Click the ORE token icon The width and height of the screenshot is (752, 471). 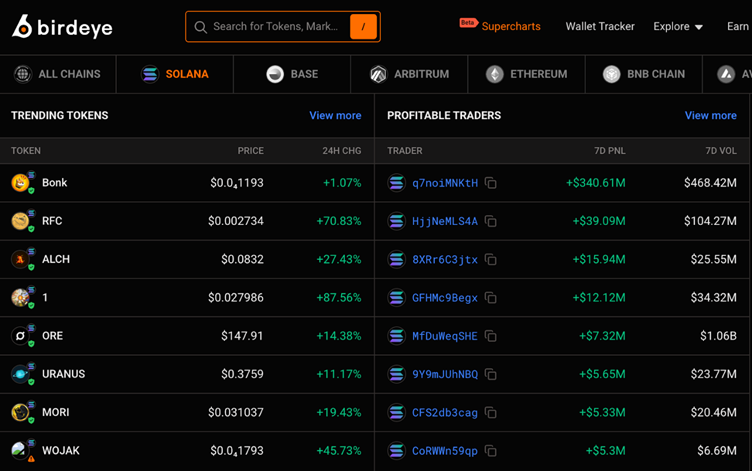(x=20, y=336)
